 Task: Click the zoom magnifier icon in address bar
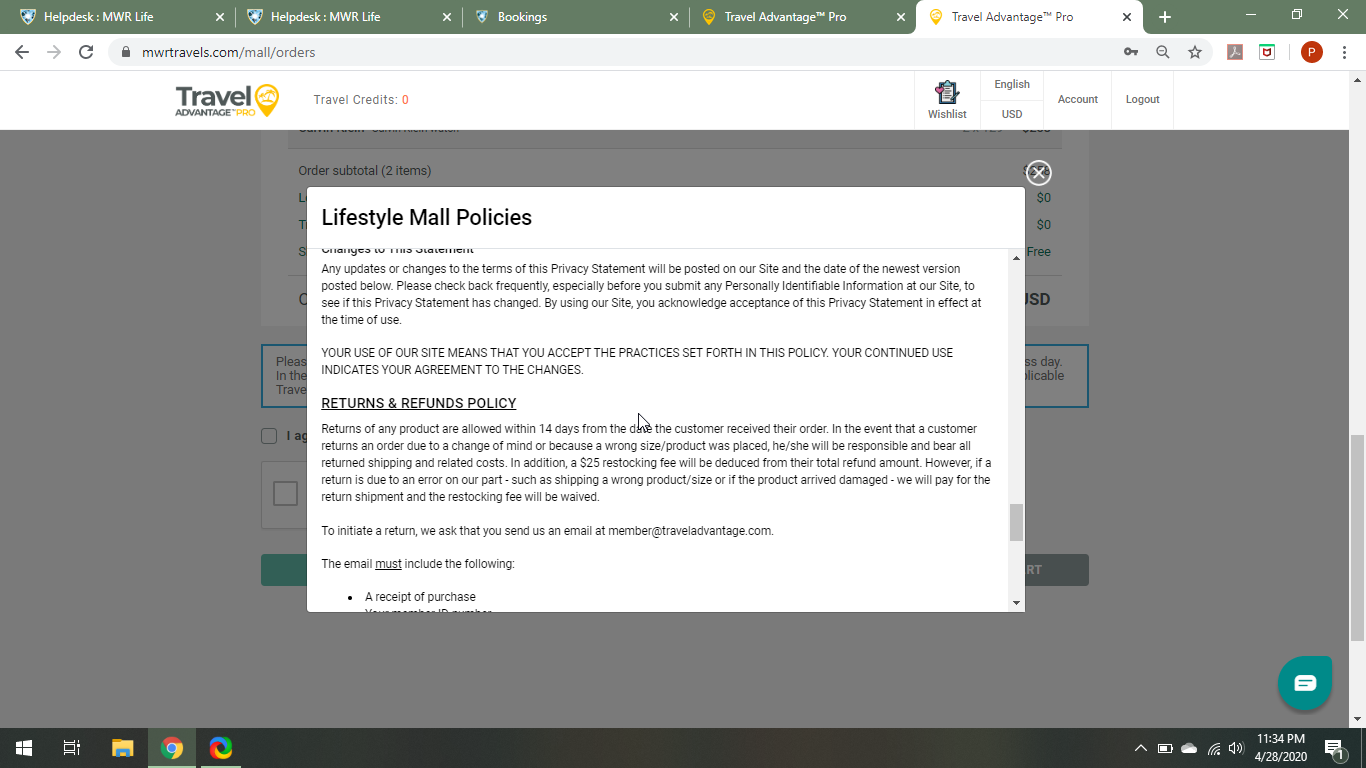pyautogui.click(x=1163, y=52)
